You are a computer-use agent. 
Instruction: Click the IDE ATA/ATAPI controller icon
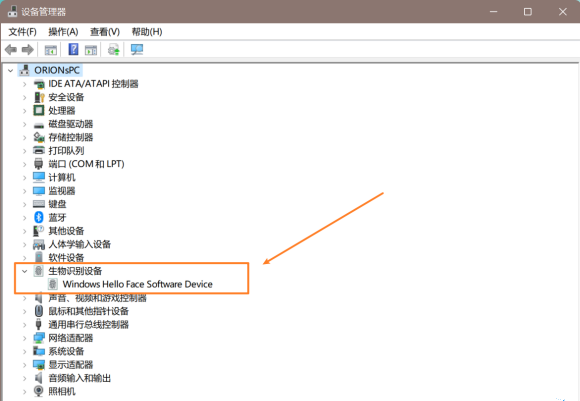pos(39,84)
